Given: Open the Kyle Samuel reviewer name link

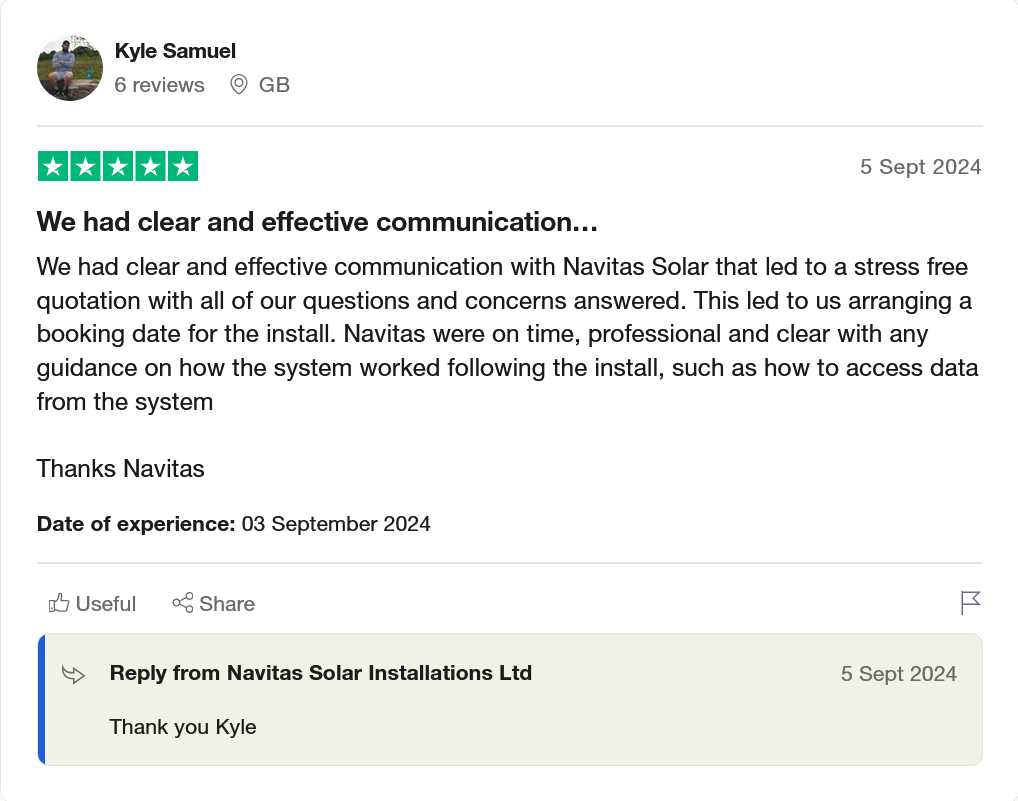Looking at the screenshot, I should pyautogui.click(x=175, y=50).
